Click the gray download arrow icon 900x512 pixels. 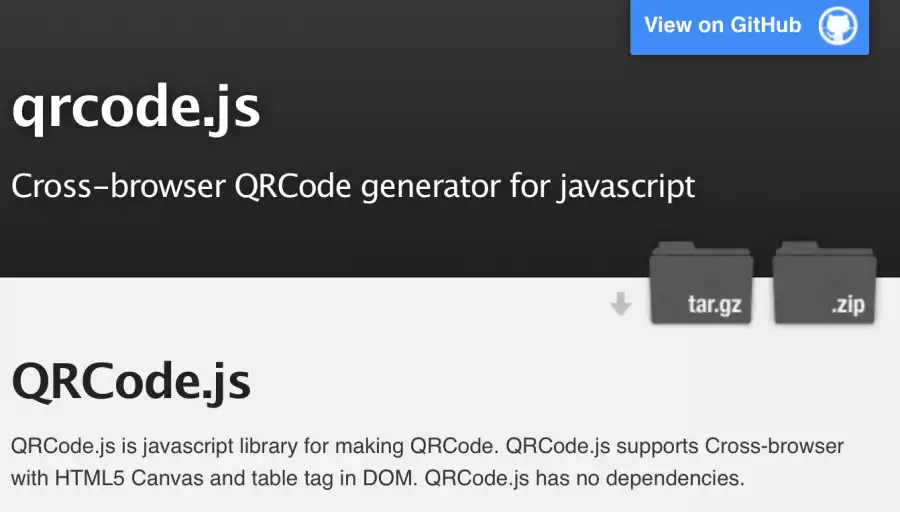[x=620, y=304]
